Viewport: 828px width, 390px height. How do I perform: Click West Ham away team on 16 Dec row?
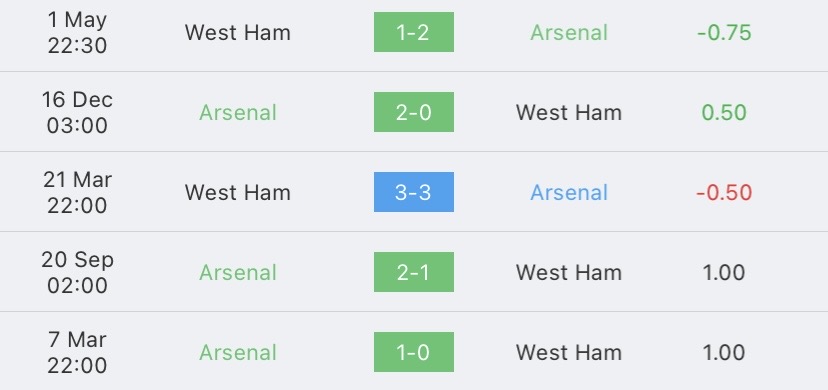(x=569, y=113)
